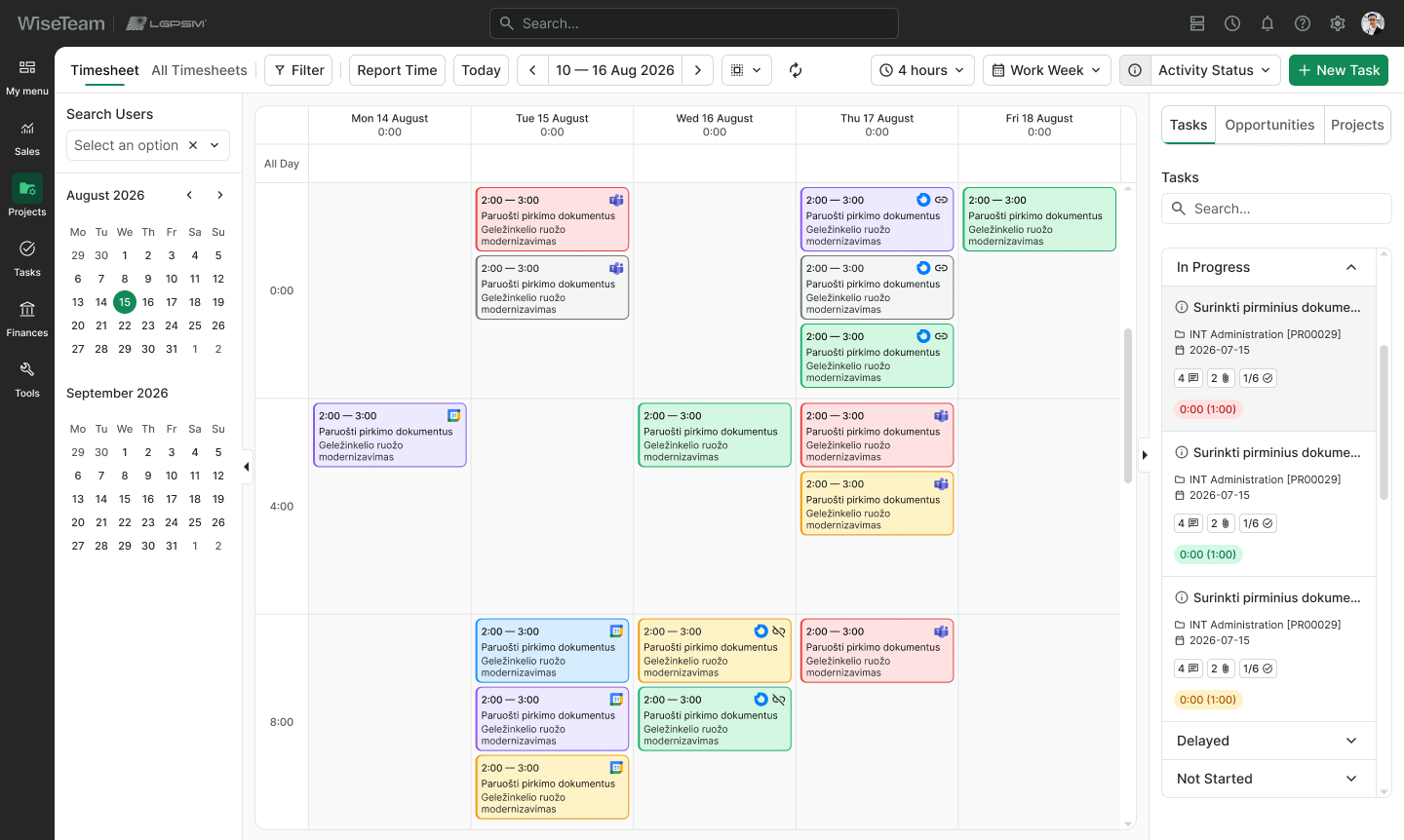Expand the Delayed task group
The width and height of the screenshot is (1404, 840).
click(1351, 741)
